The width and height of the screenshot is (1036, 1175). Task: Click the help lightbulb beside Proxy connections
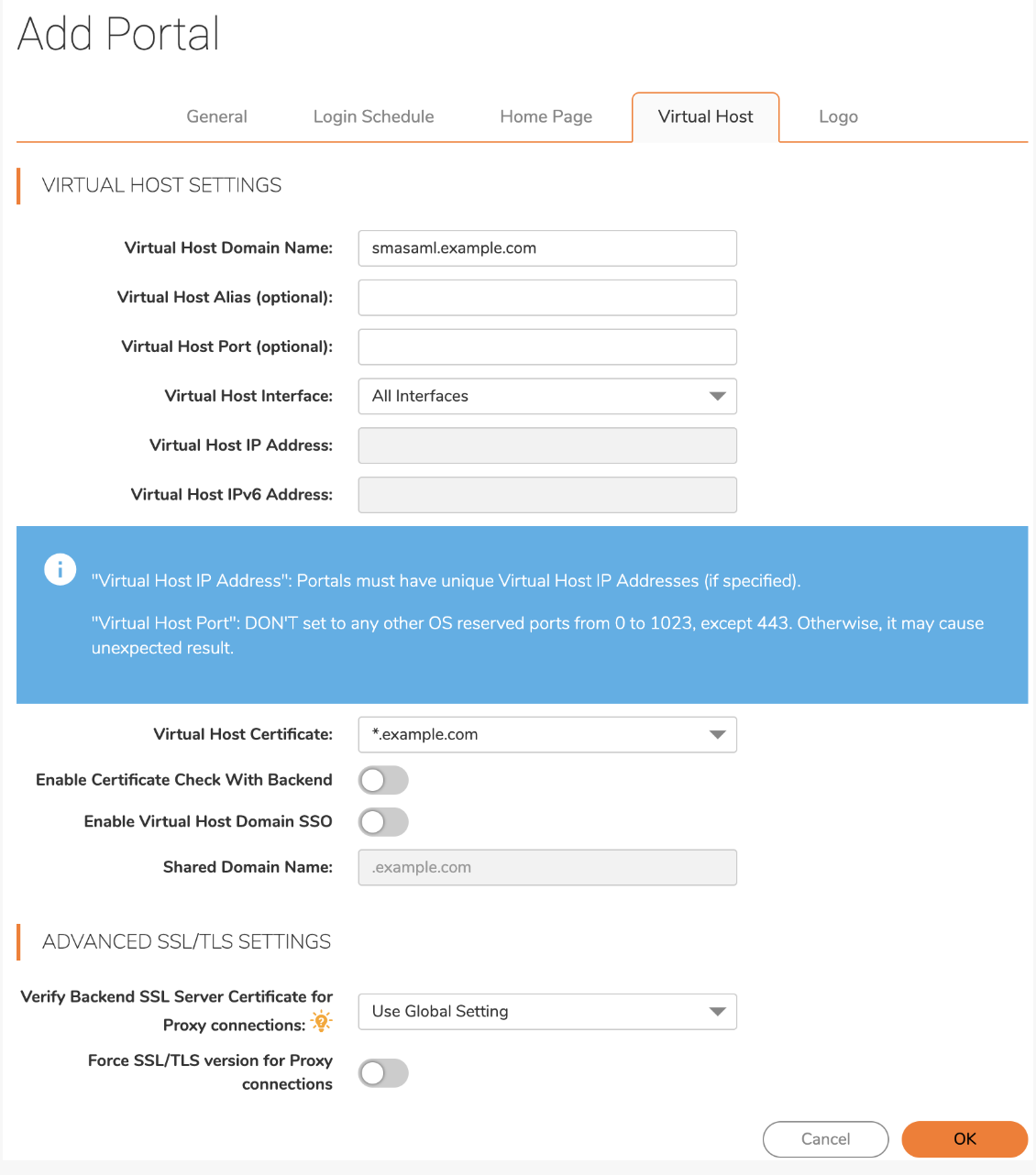pos(321,1022)
